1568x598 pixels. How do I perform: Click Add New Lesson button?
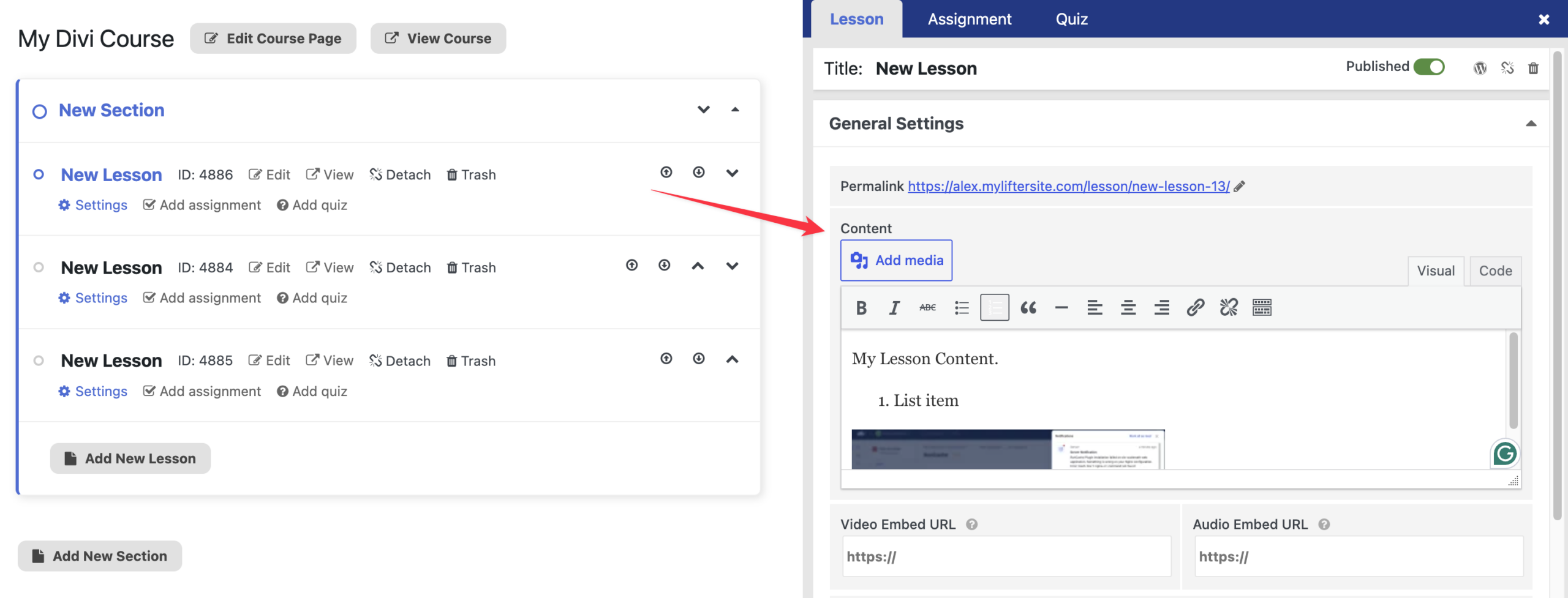[130, 458]
